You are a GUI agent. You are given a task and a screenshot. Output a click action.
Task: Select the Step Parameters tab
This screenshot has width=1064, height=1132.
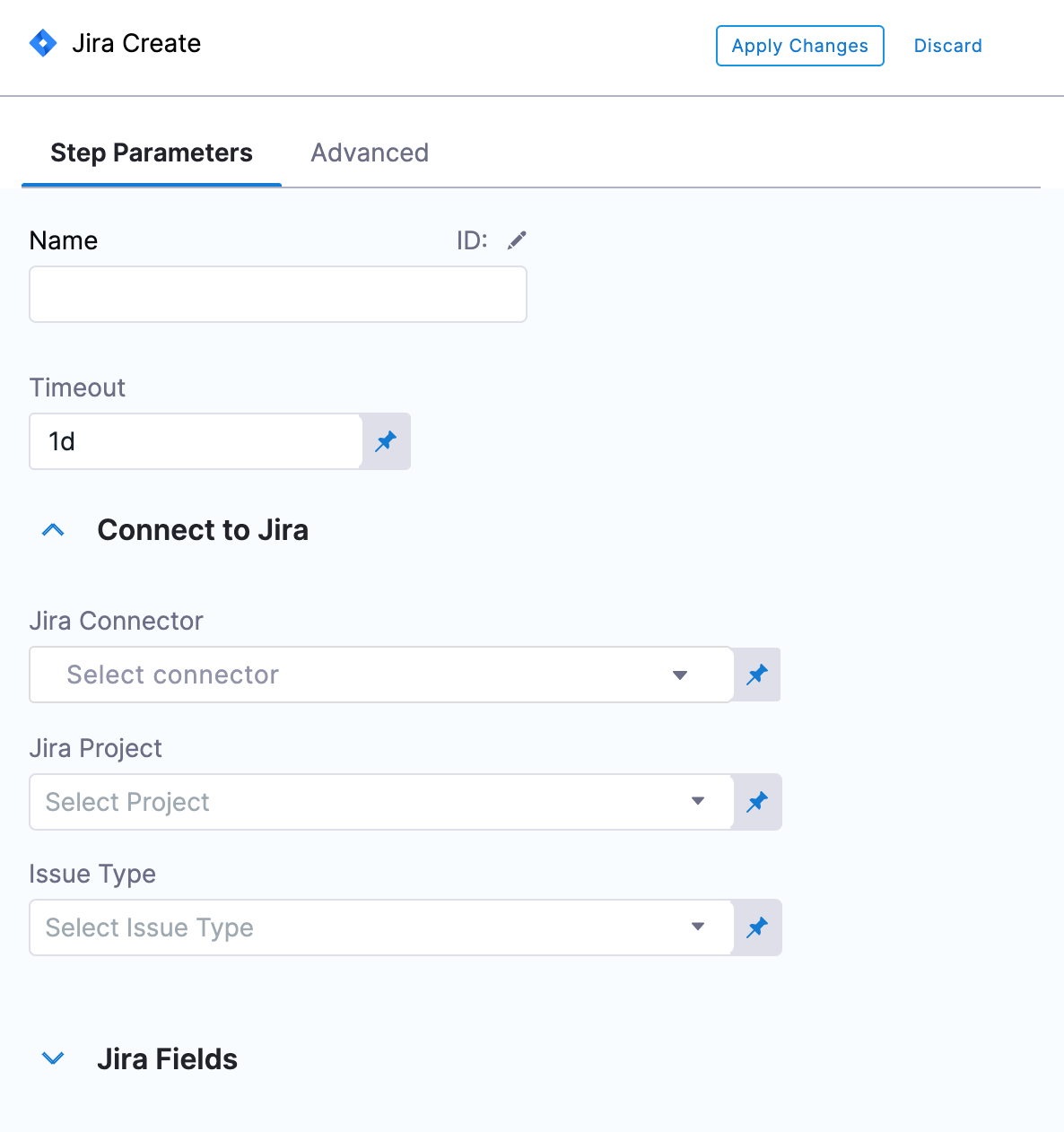click(x=152, y=152)
